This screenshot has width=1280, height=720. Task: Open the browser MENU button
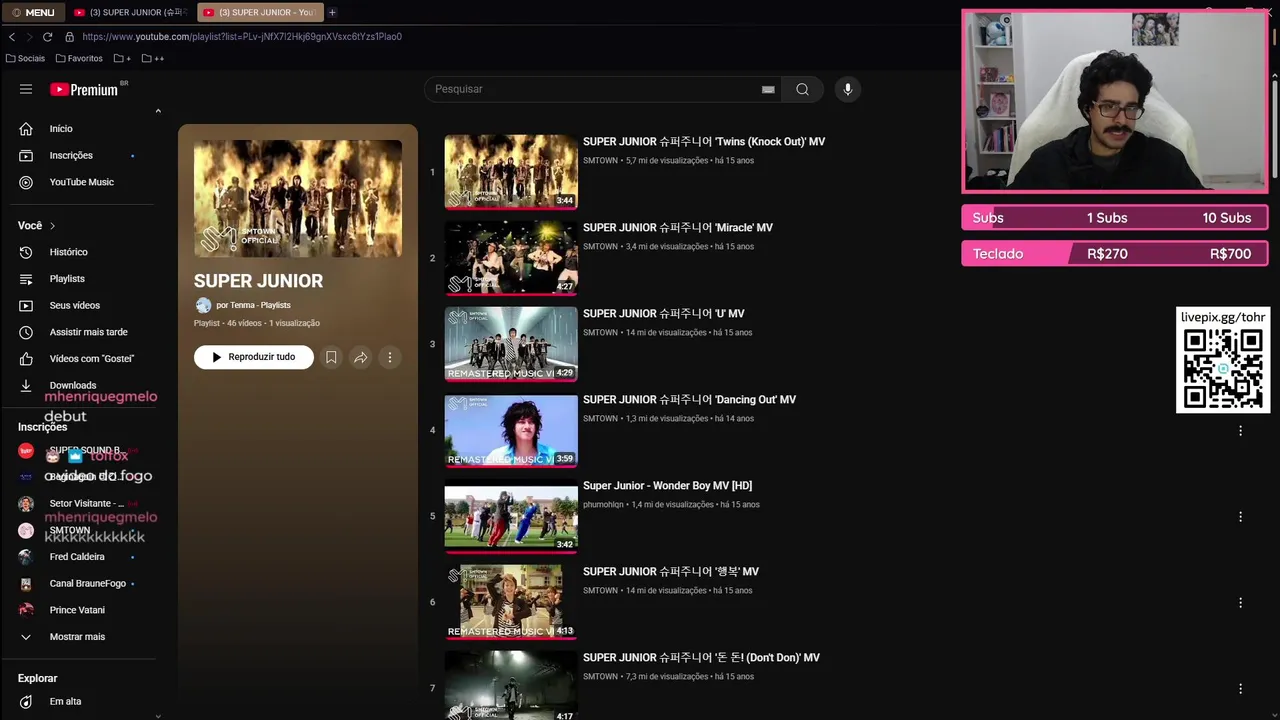click(33, 12)
